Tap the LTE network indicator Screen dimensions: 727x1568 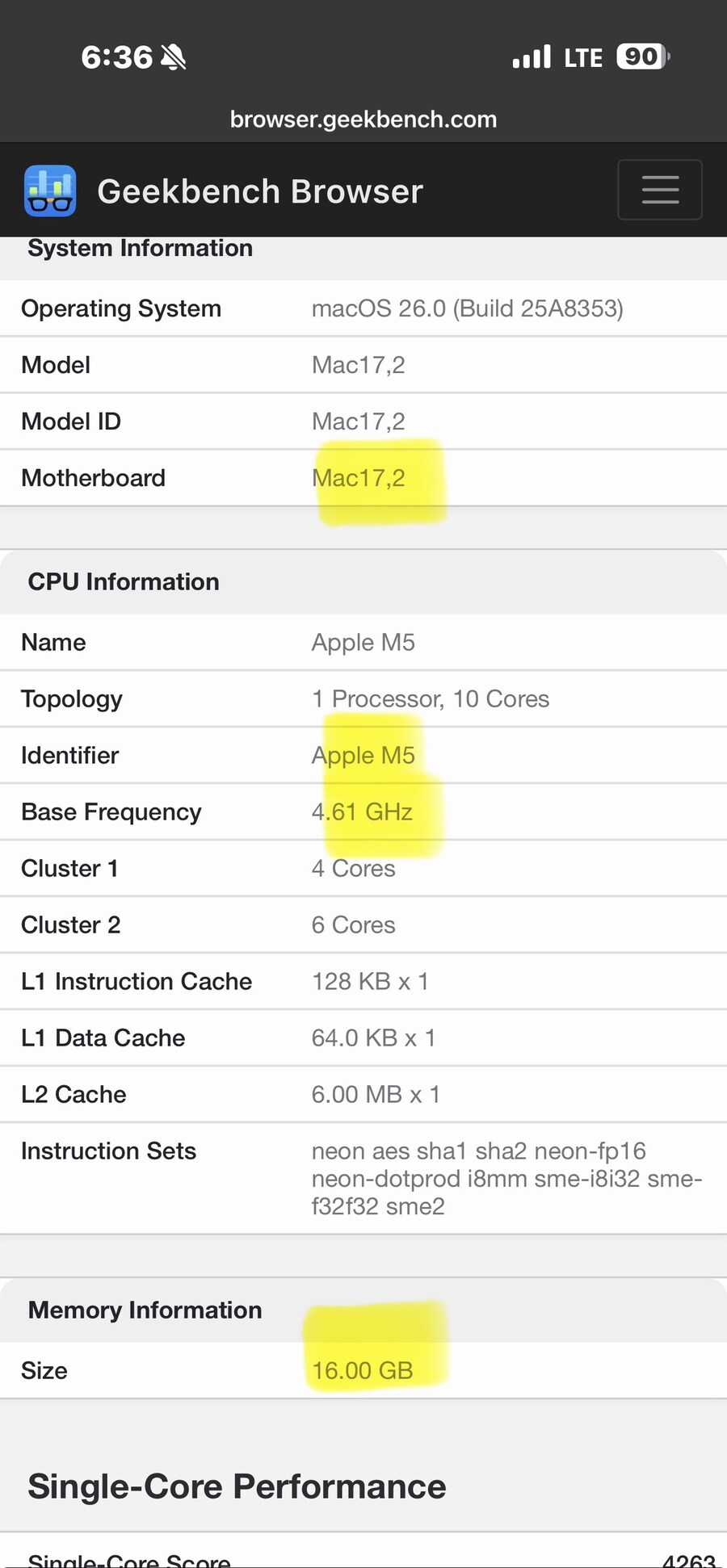(583, 58)
